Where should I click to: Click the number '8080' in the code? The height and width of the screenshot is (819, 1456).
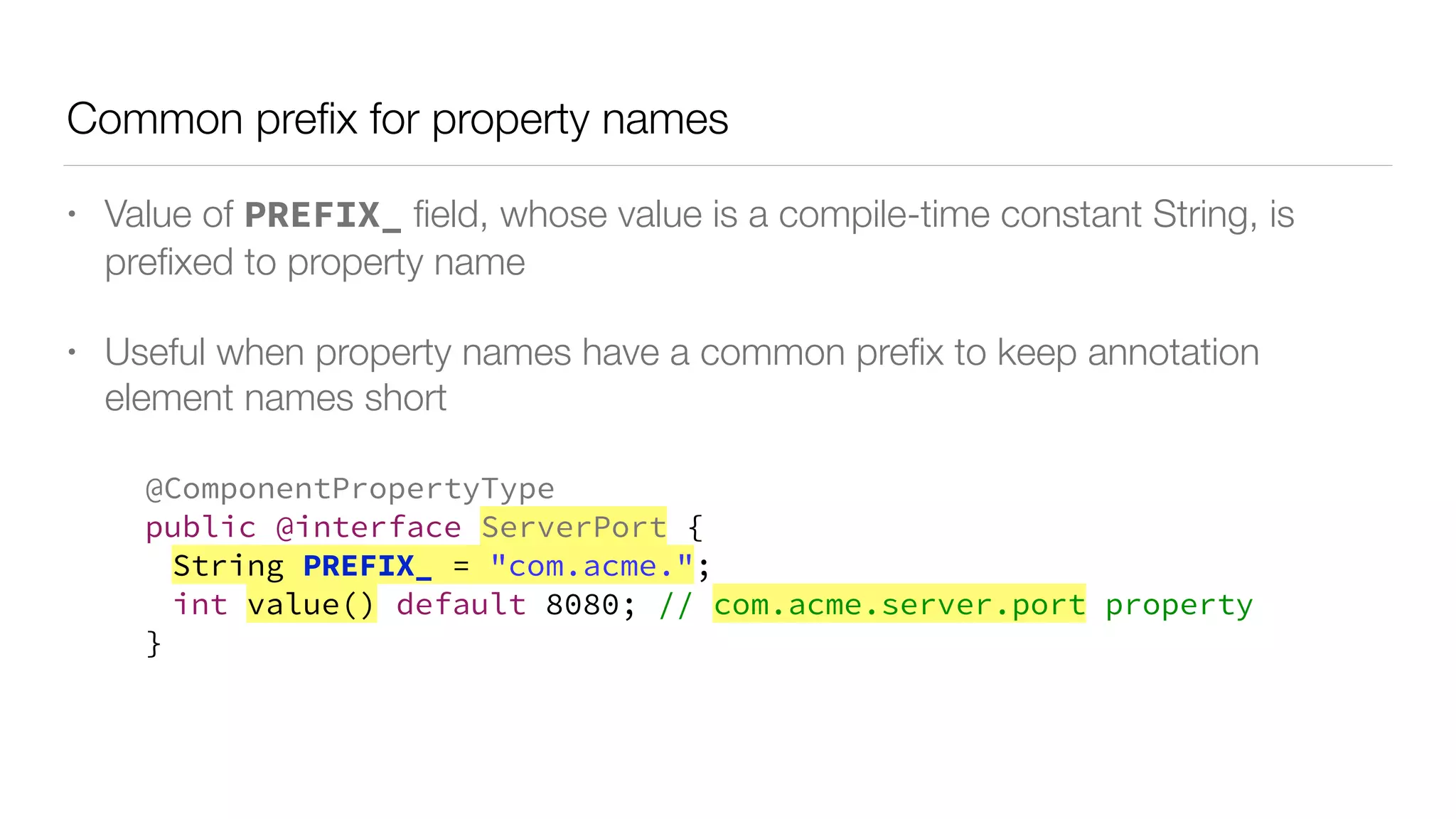click(582, 604)
